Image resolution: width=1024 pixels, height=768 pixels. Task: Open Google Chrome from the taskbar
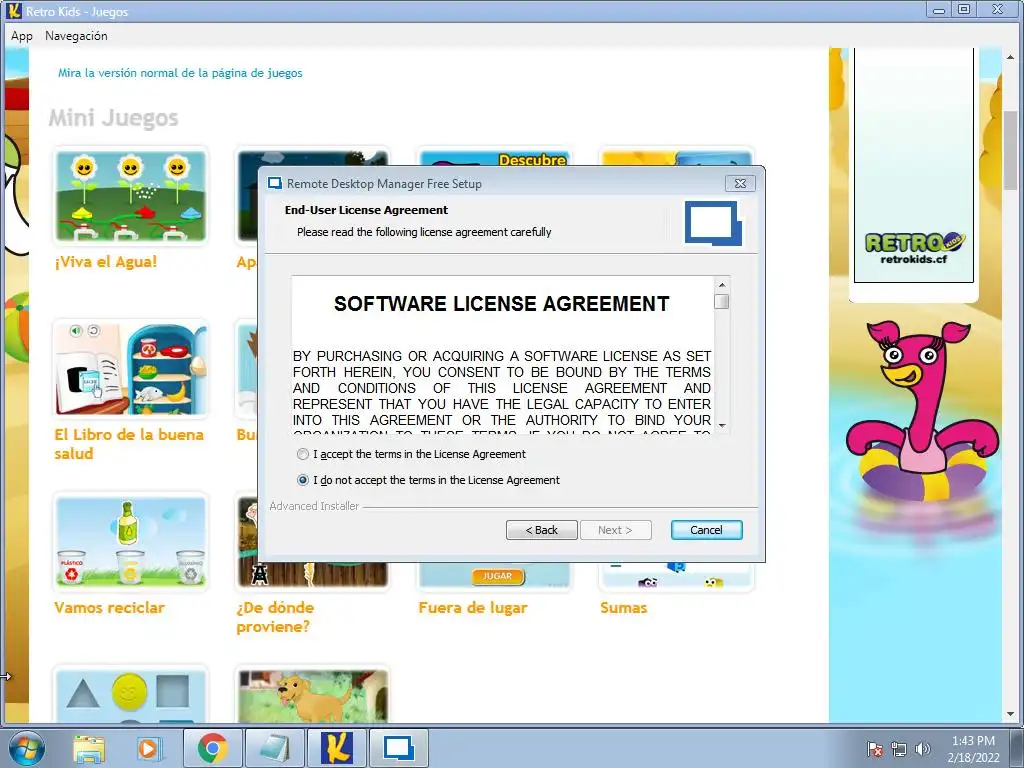point(213,748)
